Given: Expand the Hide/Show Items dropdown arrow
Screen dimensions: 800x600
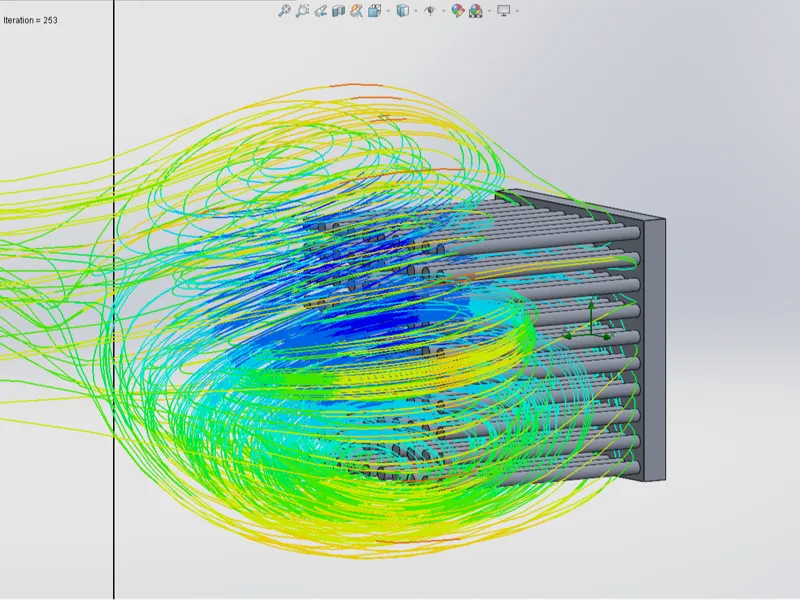Looking at the screenshot, I should coord(443,11).
